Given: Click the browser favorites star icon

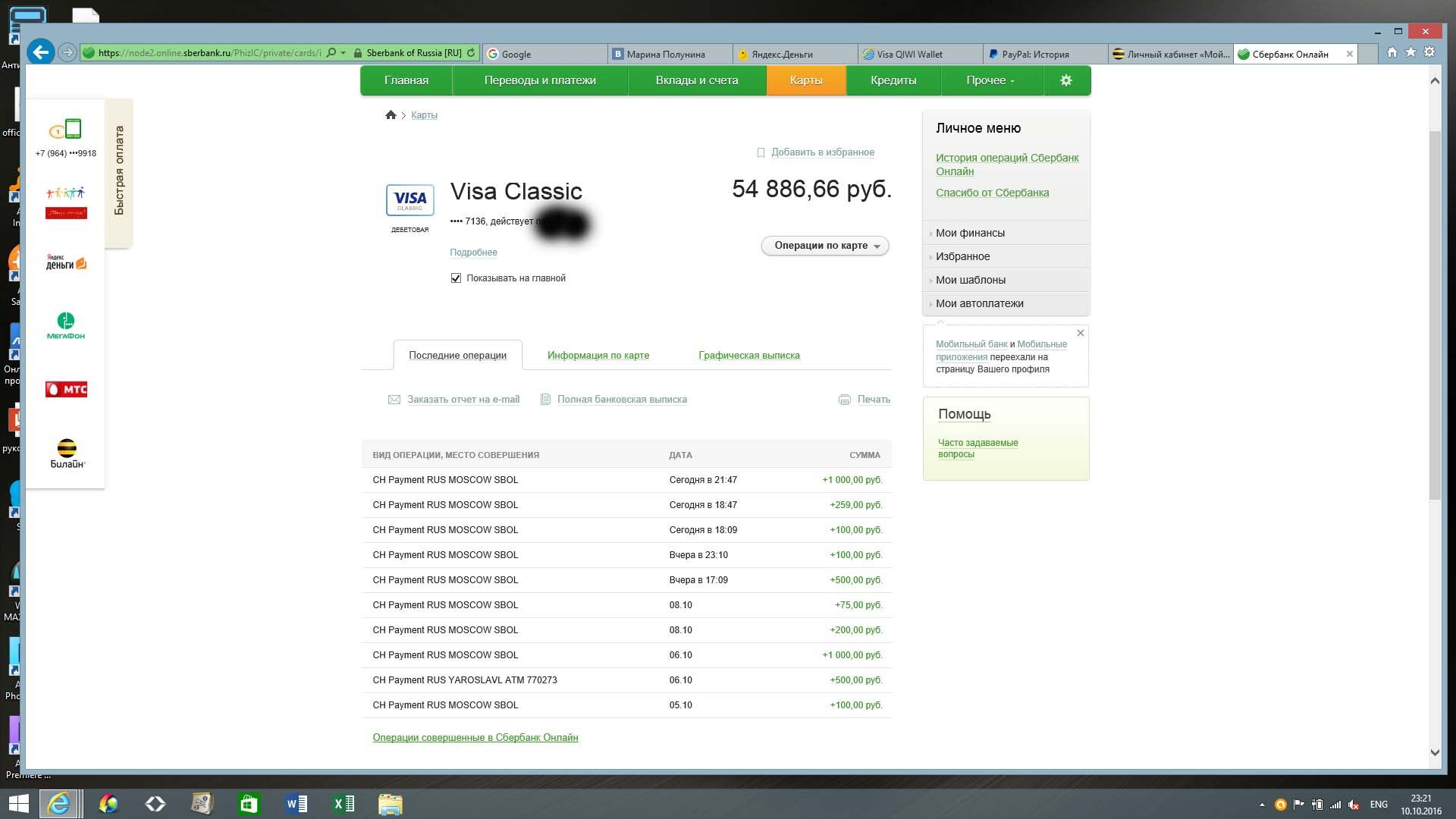Looking at the screenshot, I should pos(1410,52).
